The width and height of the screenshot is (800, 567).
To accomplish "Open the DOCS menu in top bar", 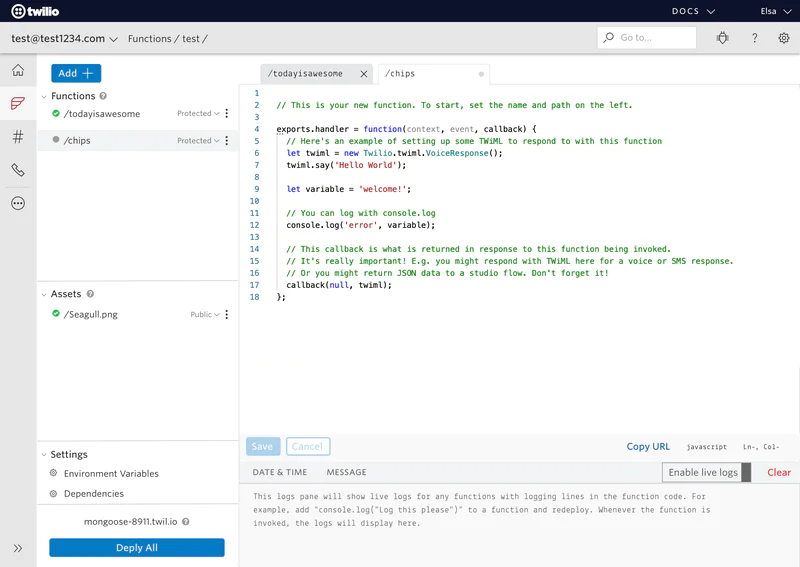I will pos(693,11).
